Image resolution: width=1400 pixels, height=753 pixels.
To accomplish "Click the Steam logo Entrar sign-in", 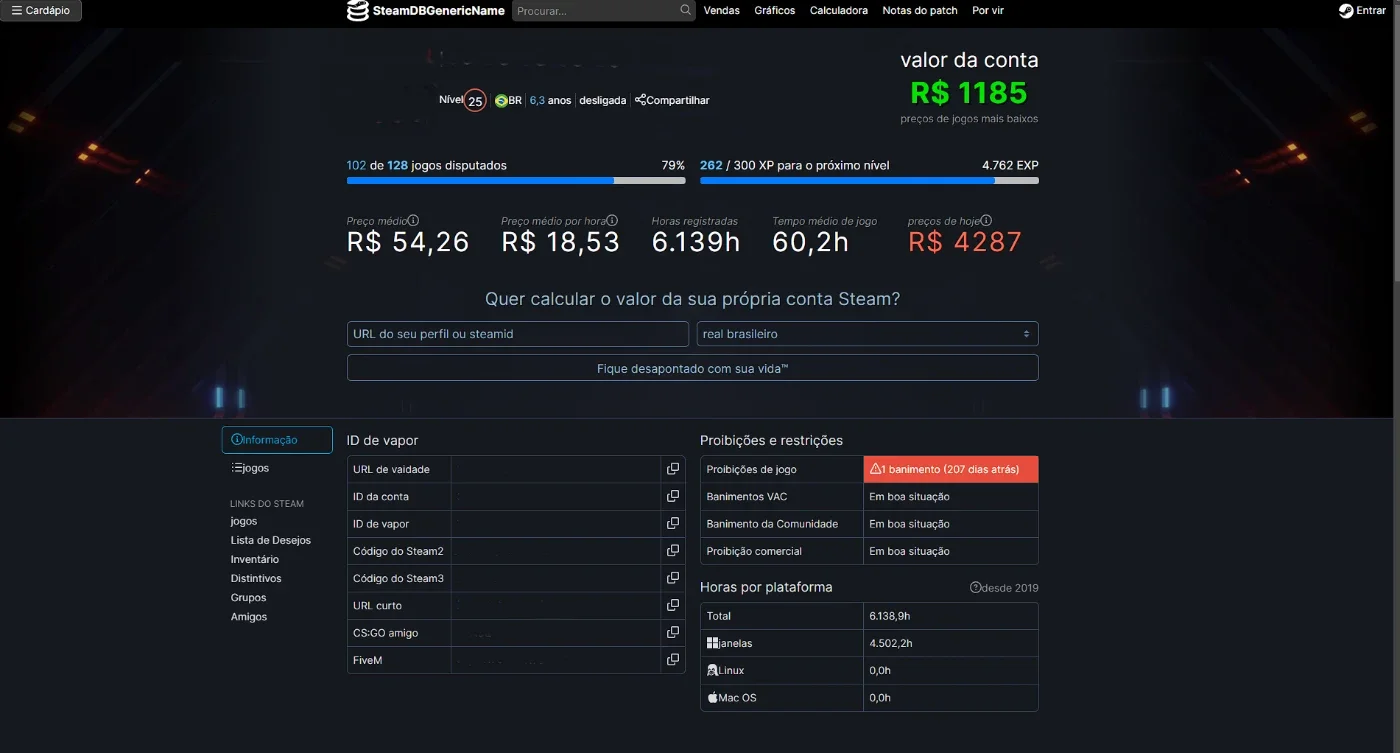I will pyautogui.click(x=1362, y=11).
